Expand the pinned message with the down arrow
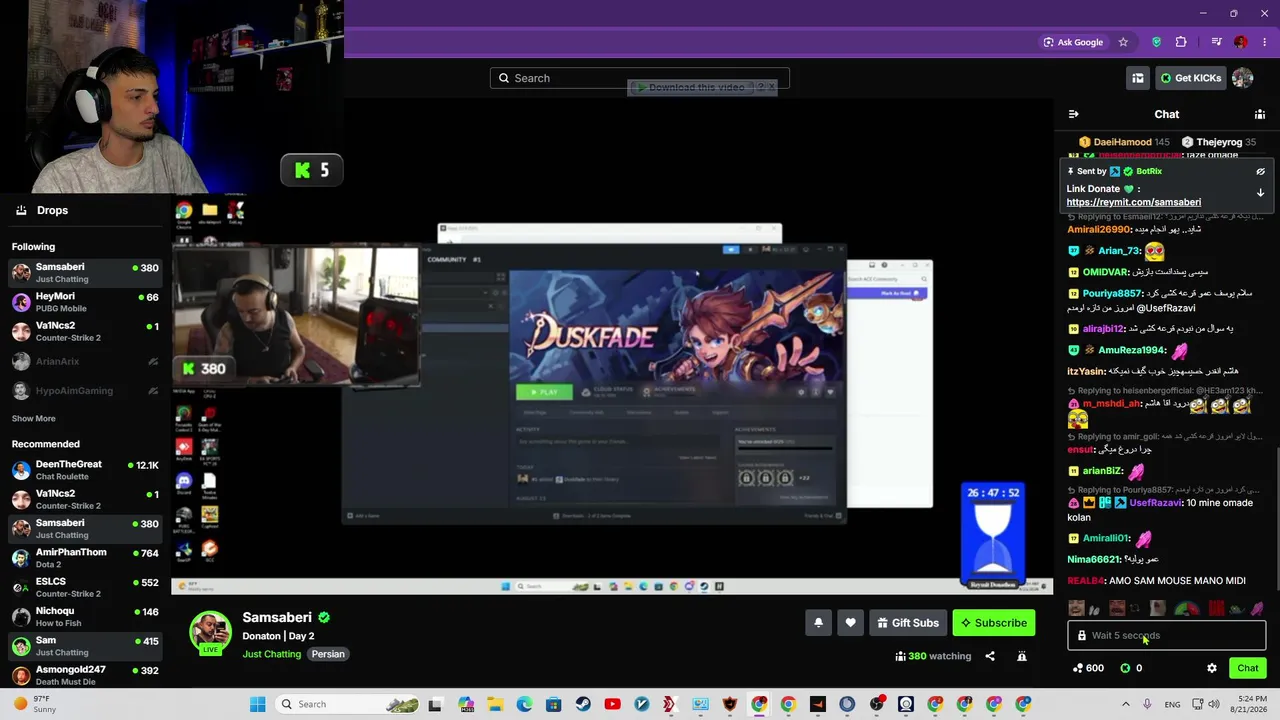The width and height of the screenshot is (1280, 720). pyautogui.click(x=1260, y=192)
